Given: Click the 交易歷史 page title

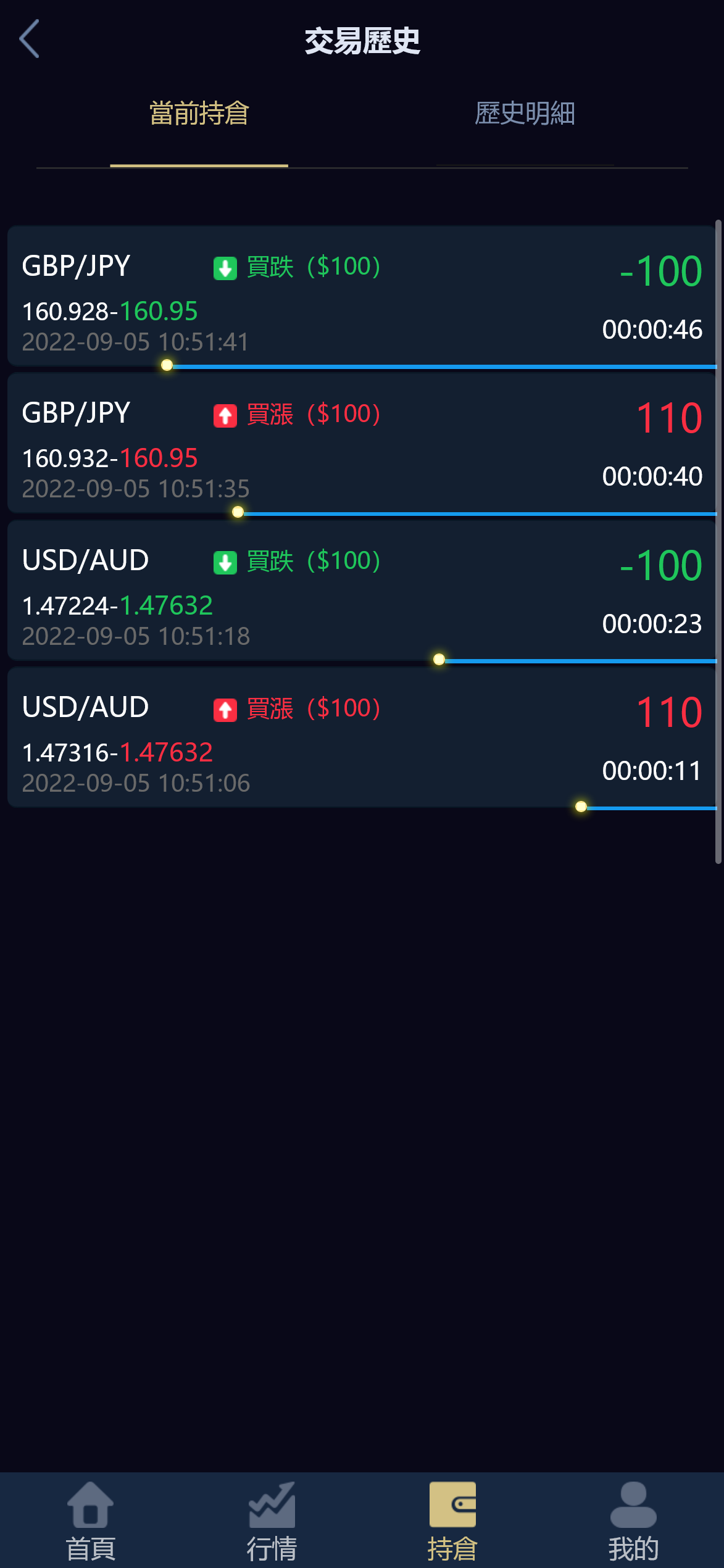Looking at the screenshot, I should (362, 41).
